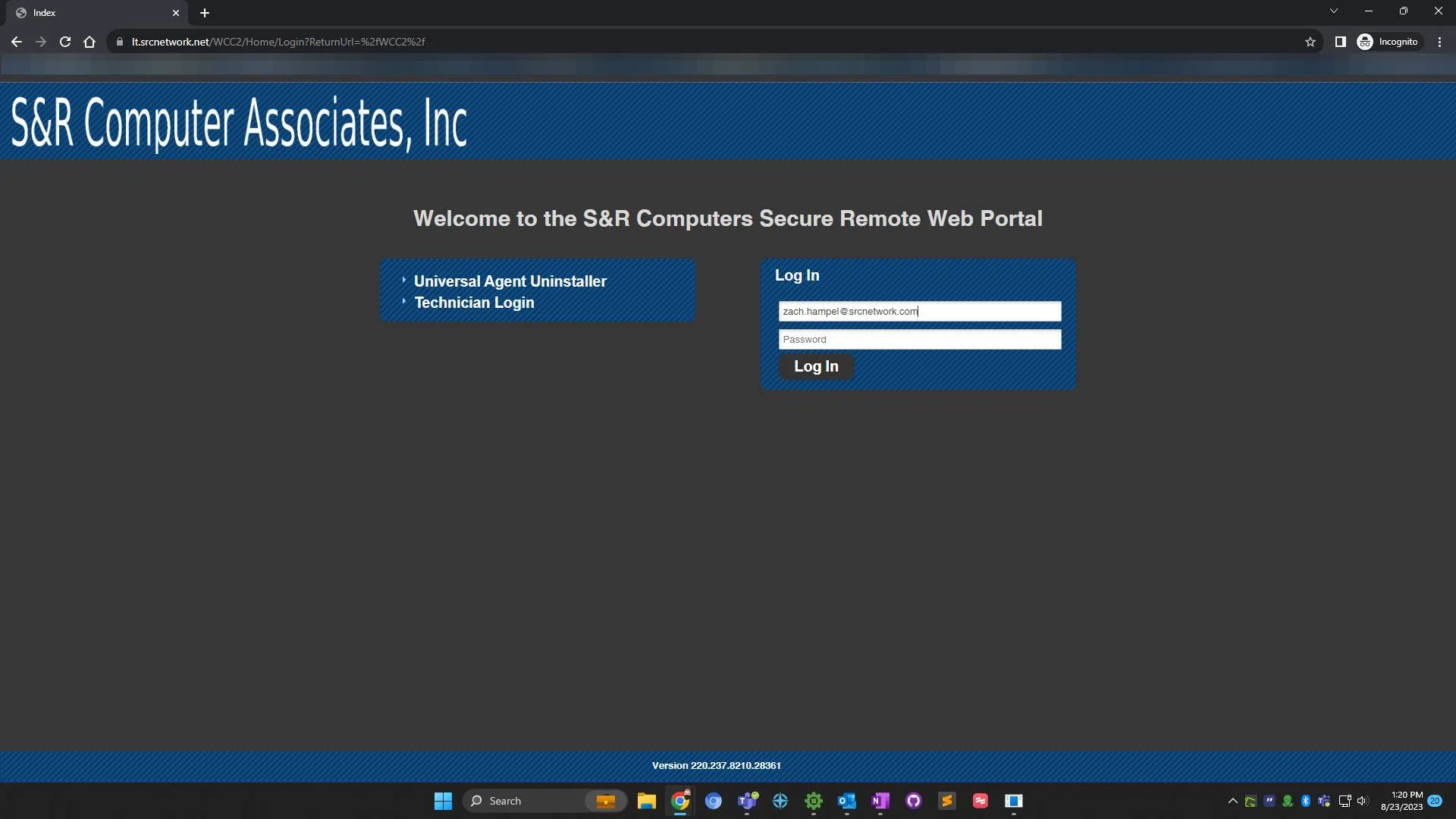1456x819 pixels.
Task: Switch to the Index browser tab
Action: pyautogui.click(x=83, y=12)
